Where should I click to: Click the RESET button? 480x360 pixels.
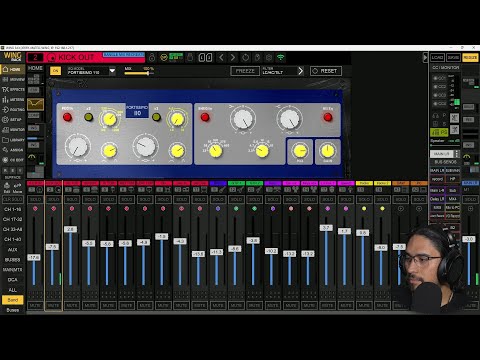(326, 71)
